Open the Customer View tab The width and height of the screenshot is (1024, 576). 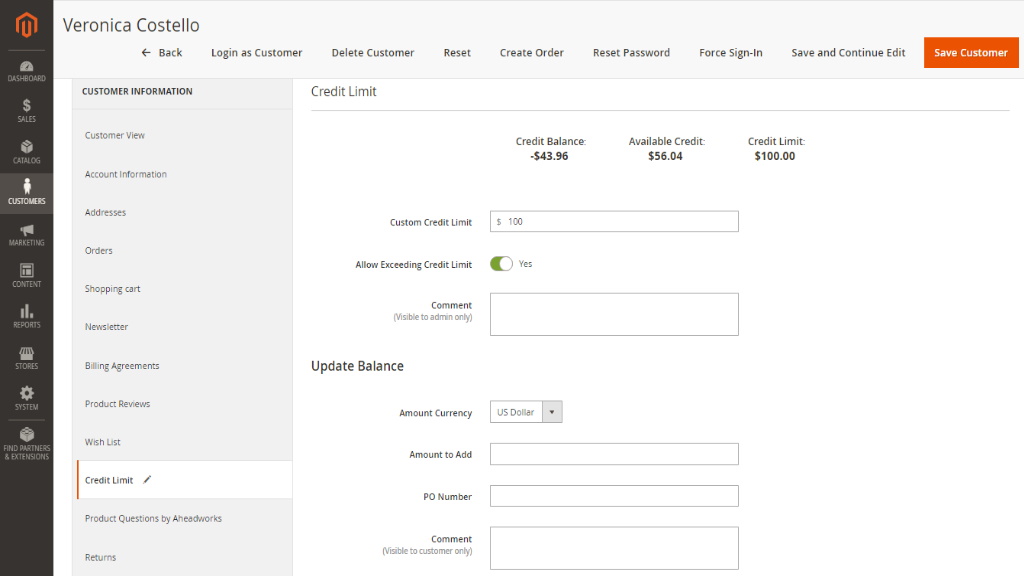(115, 135)
